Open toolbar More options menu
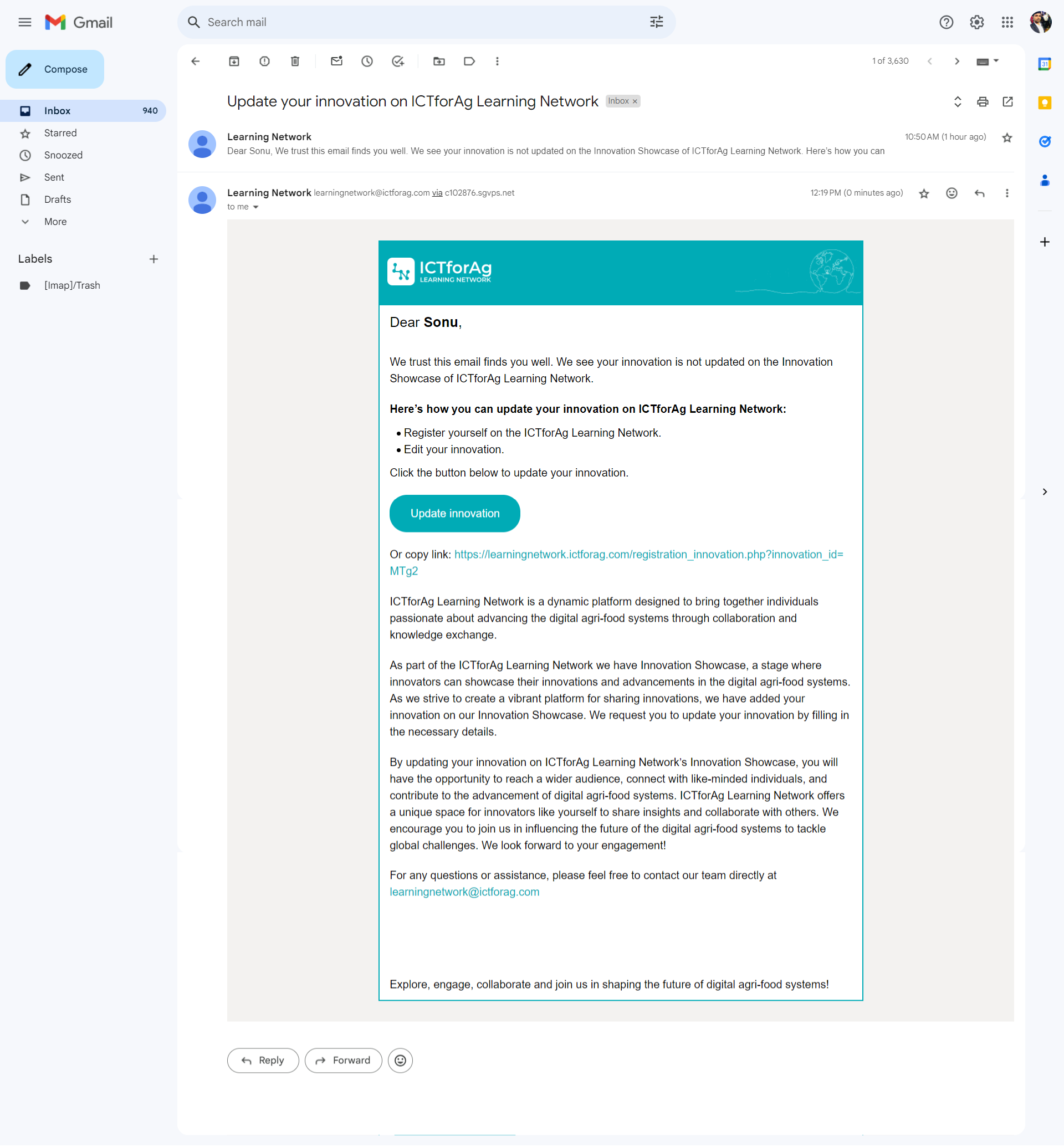 (x=498, y=61)
